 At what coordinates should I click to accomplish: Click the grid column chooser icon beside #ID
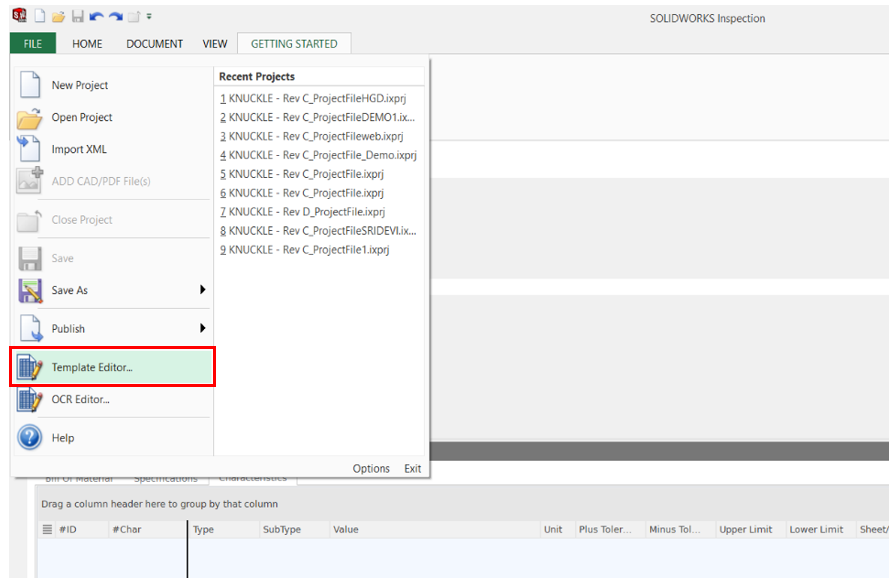(x=47, y=529)
